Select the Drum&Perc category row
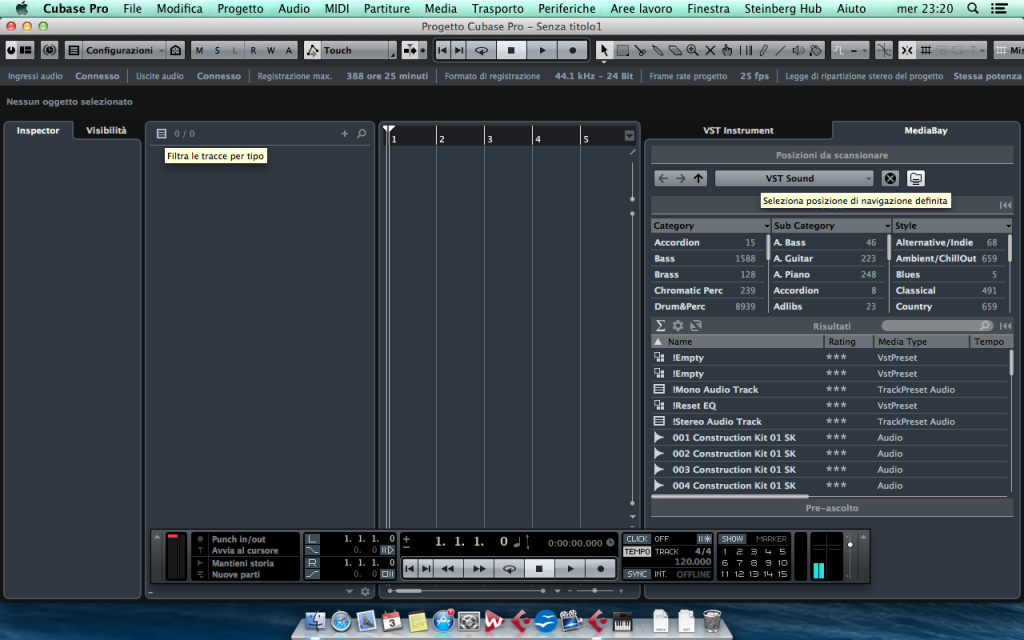Viewport: 1024px width, 640px height. pyautogui.click(x=709, y=306)
